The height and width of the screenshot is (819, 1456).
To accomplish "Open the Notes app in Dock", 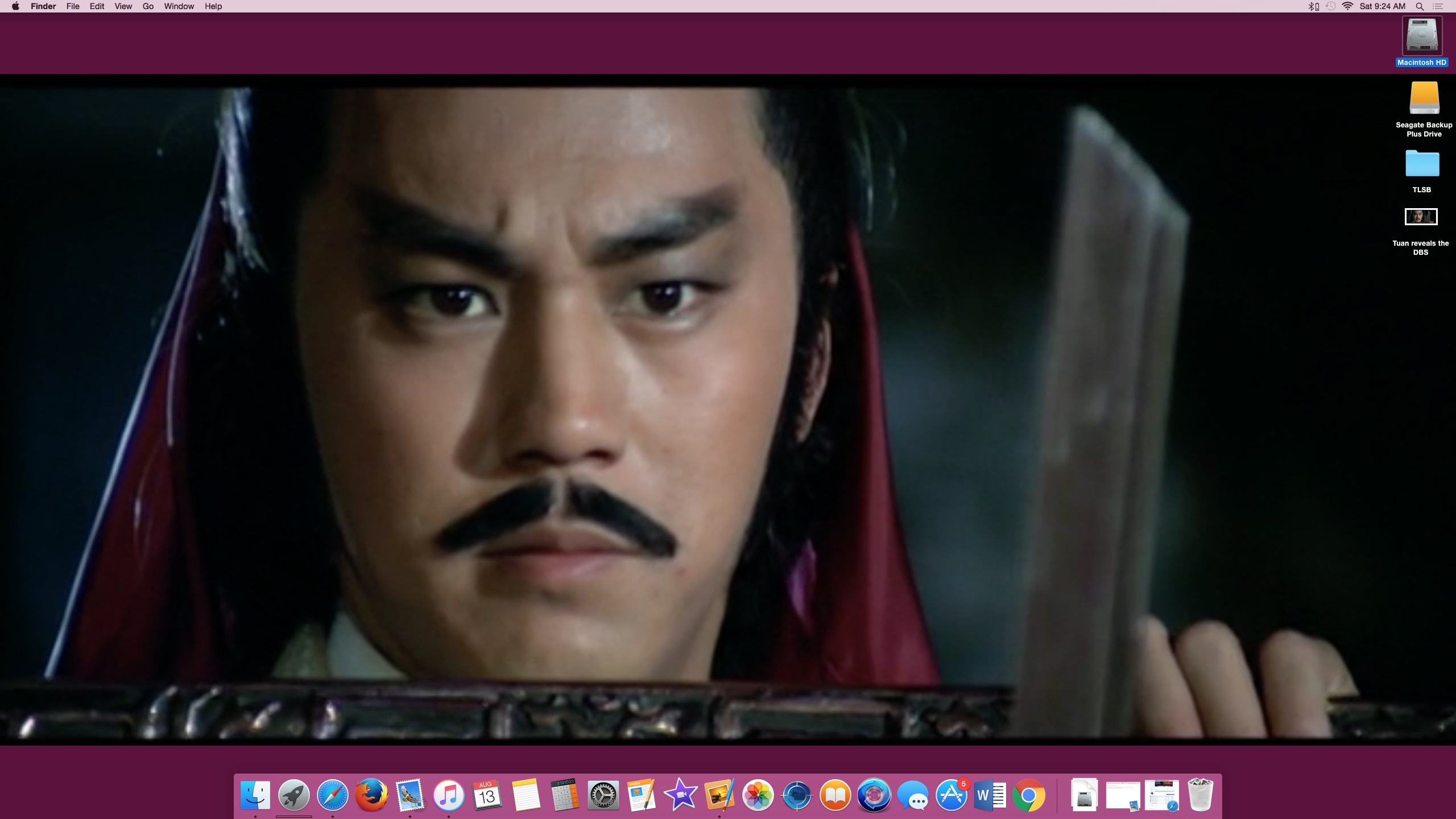I will pyautogui.click(x=526, y=795).
